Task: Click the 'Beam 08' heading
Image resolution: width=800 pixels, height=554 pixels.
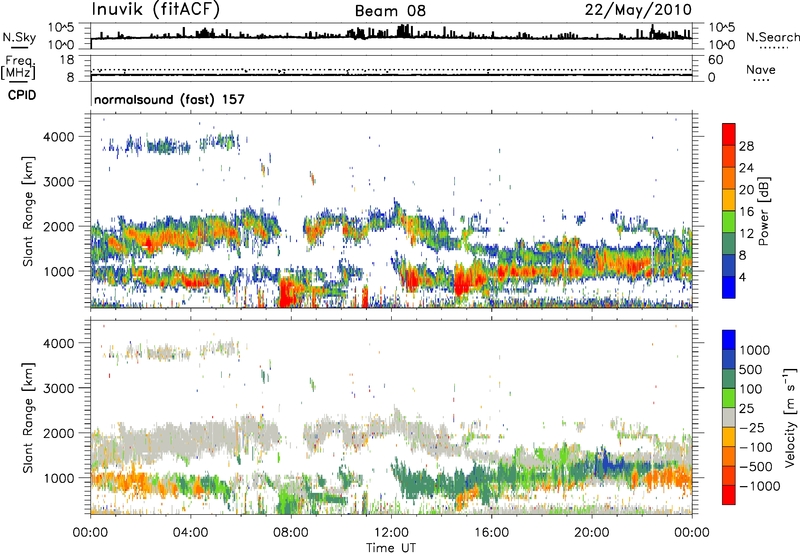Action: point(390,11)
